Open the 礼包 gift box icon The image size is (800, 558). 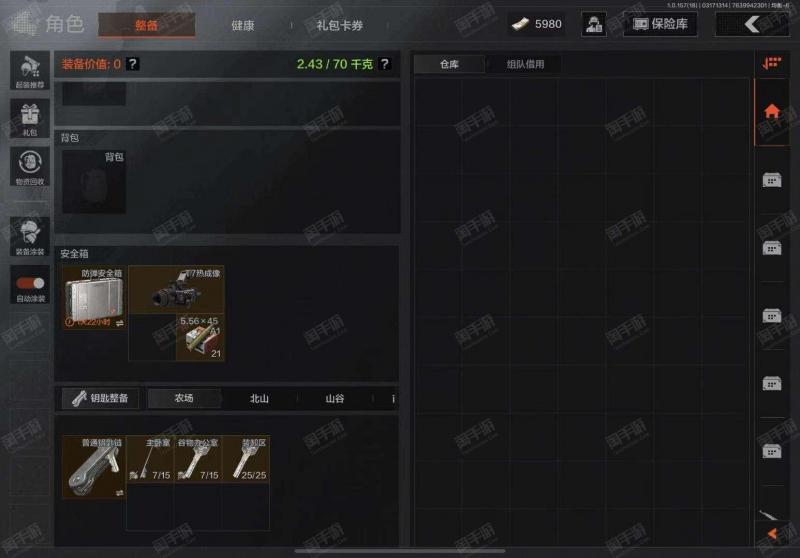[30, 118]
